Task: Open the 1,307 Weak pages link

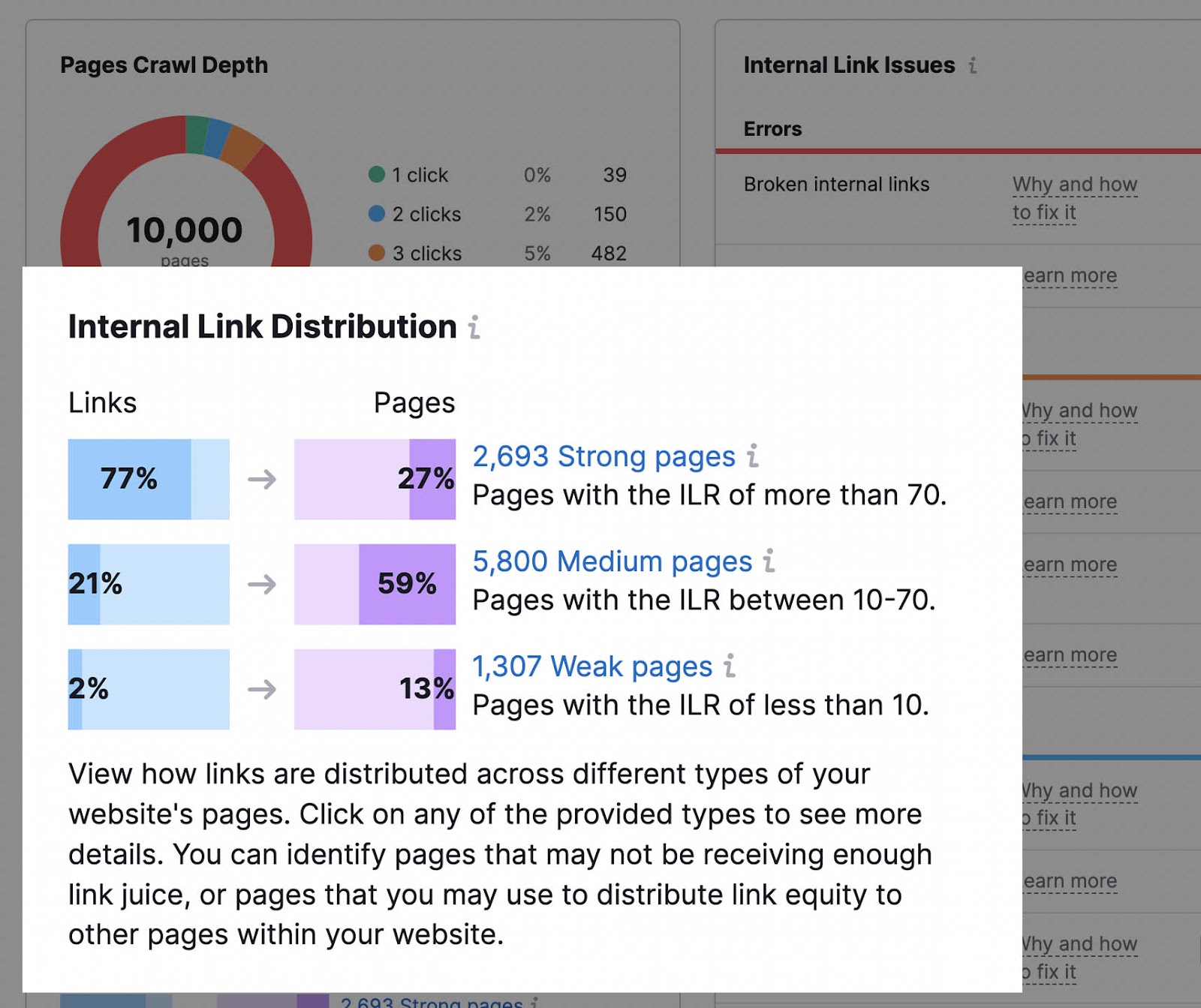Action: (x=591, y=666)
